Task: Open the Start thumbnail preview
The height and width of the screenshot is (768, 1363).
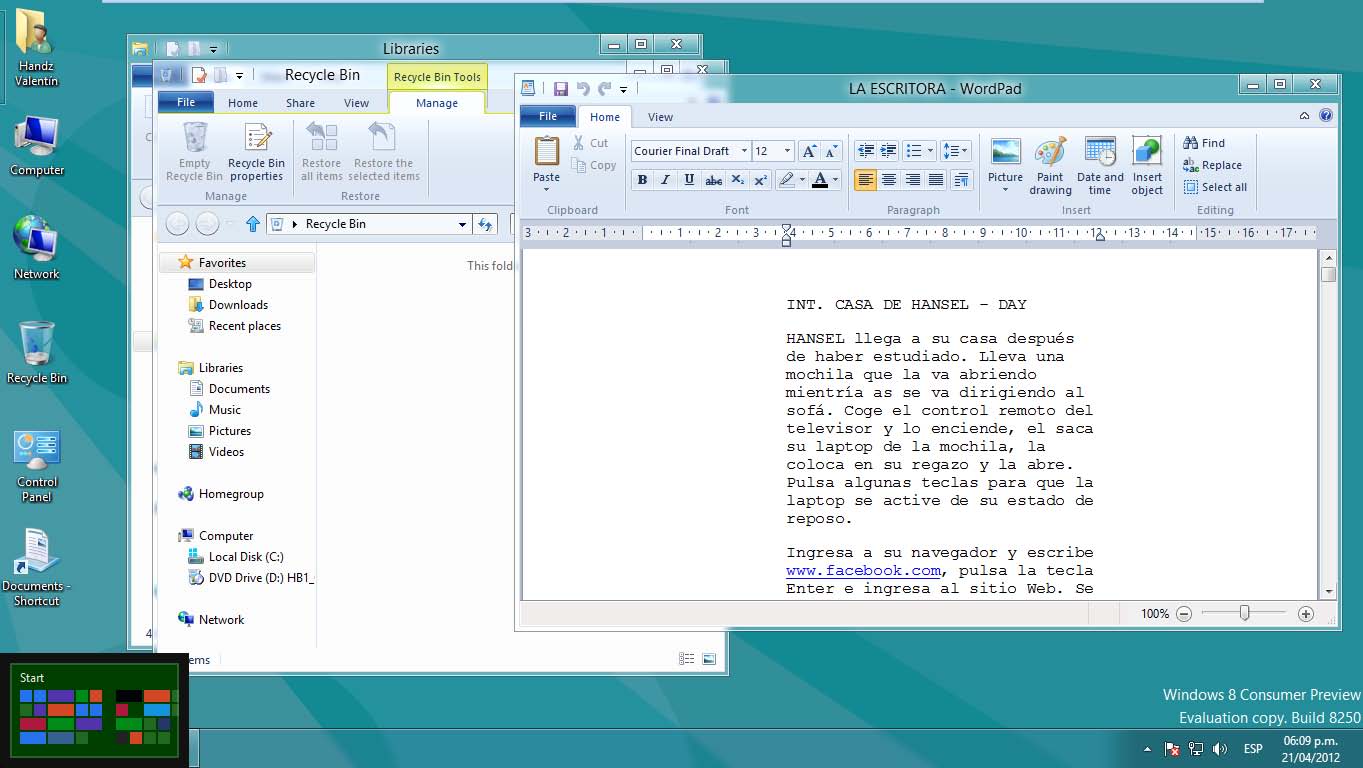Action: (94, 710)
